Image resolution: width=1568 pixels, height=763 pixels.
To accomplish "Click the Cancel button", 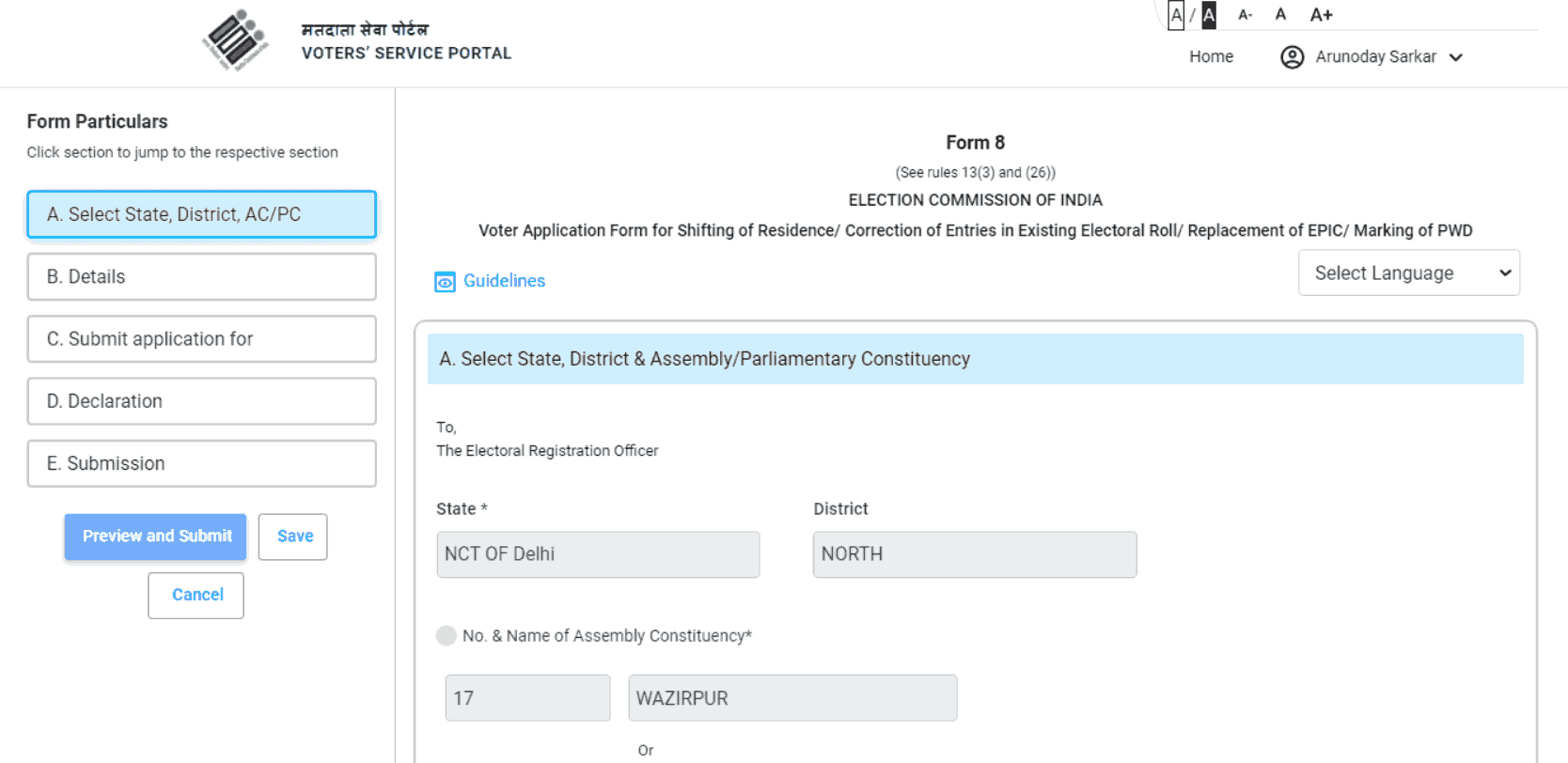I will [196, 595].
